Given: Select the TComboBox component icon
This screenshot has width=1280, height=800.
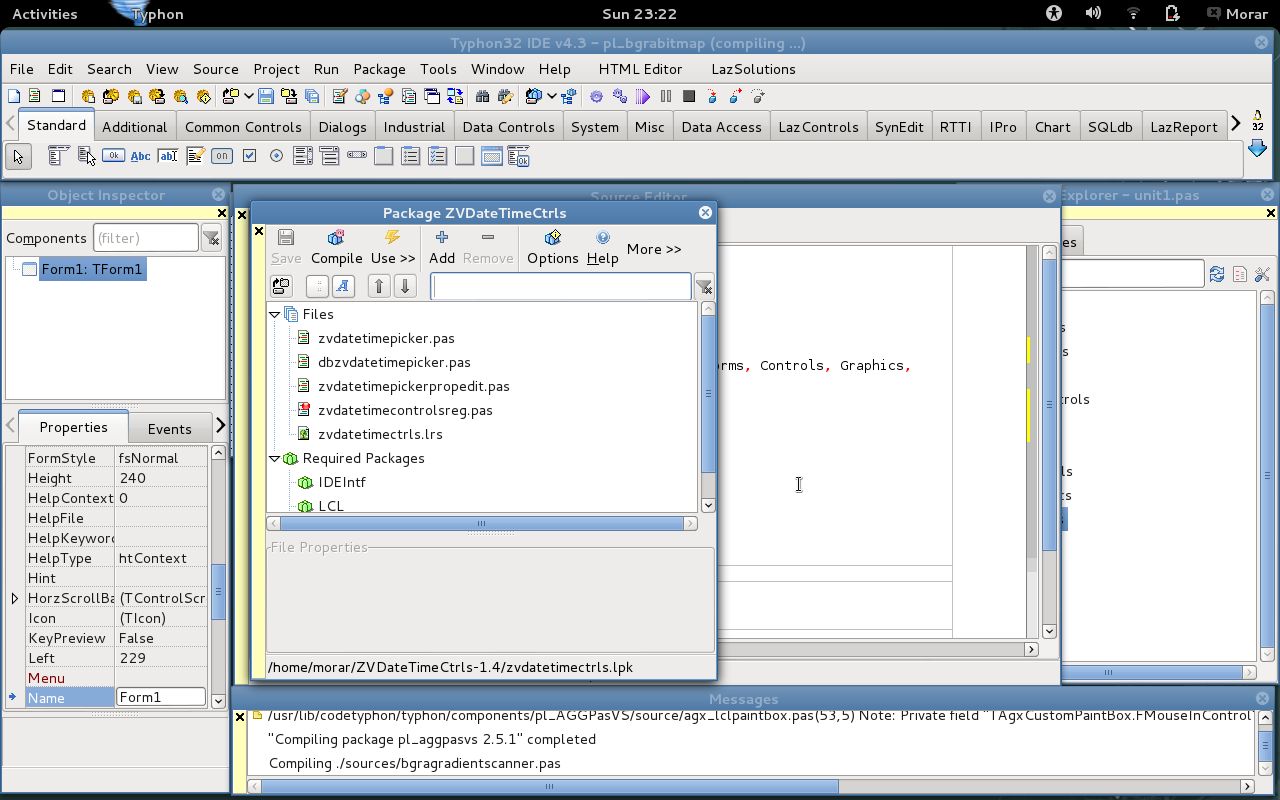Looking at the screenshot, I should point(329,156).
